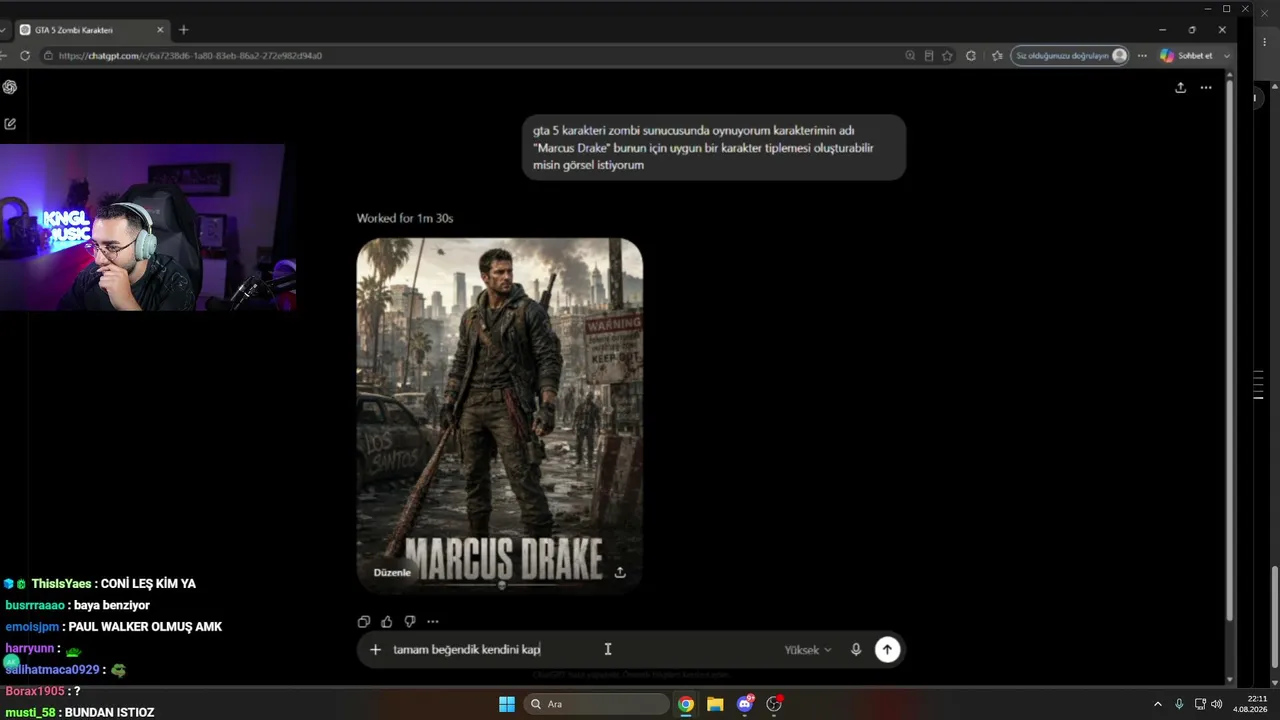Send the message with the arrow button

887,650
